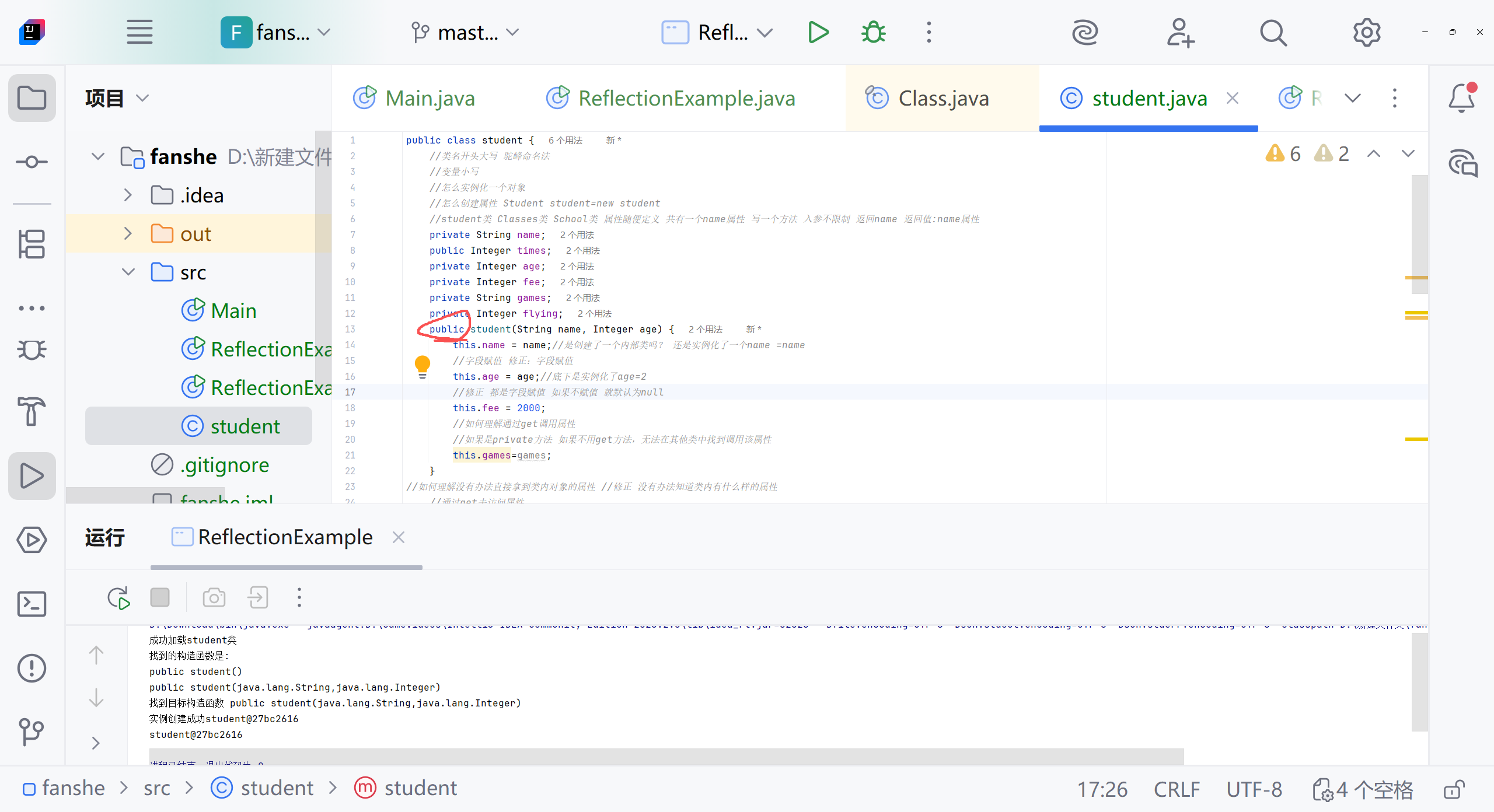The width and height of the screenshot is (1494, 812).
Task: Toggle read-only lock icon in status bar
Action: (x=1454, y=789)
